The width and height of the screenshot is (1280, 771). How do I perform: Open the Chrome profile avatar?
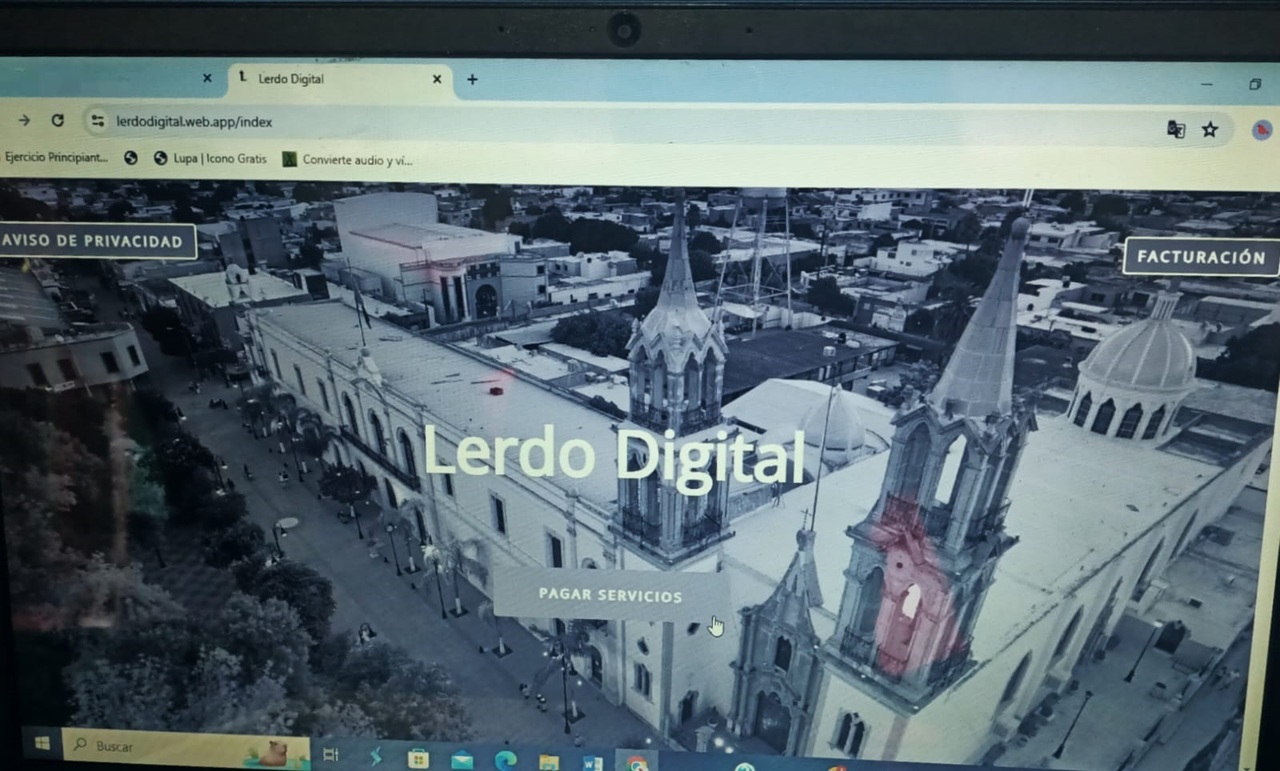point(1262,130)
